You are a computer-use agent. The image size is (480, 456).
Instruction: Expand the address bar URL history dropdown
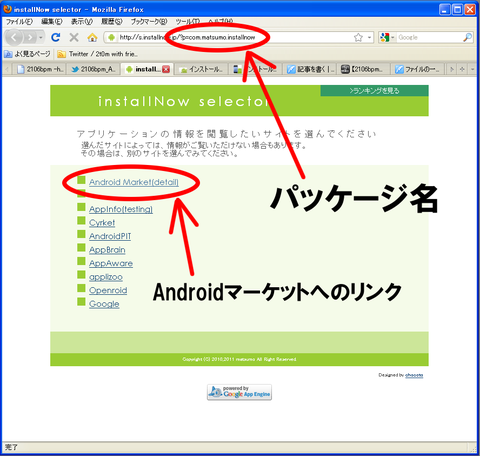coord(369,37)
